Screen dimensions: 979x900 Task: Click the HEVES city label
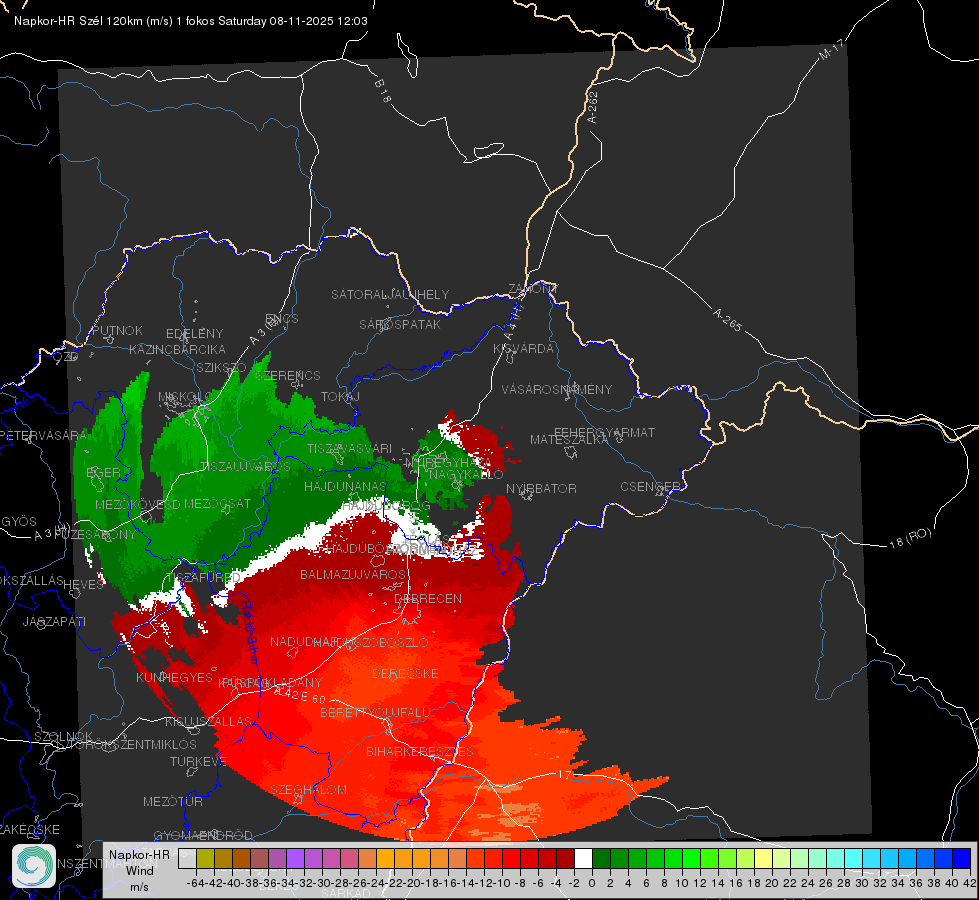coord(84,585)
